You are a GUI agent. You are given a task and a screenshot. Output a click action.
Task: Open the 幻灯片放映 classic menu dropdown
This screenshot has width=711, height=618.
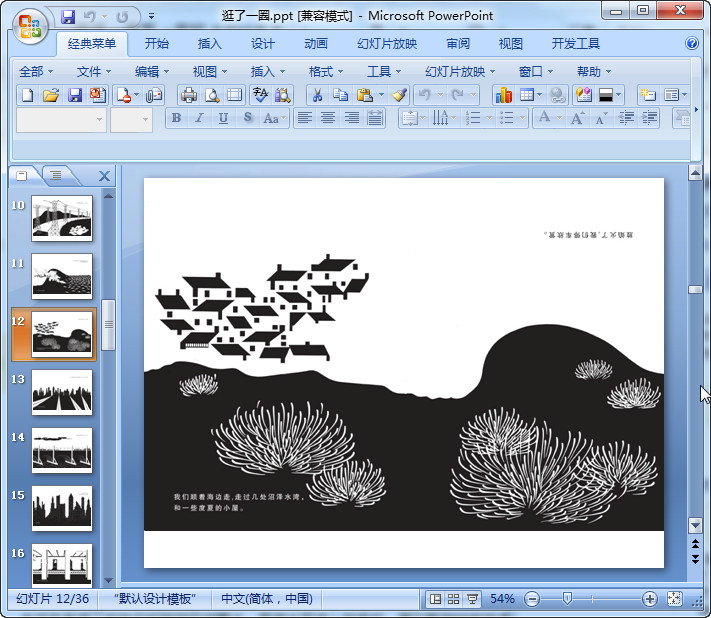click(x=460, y=72)
